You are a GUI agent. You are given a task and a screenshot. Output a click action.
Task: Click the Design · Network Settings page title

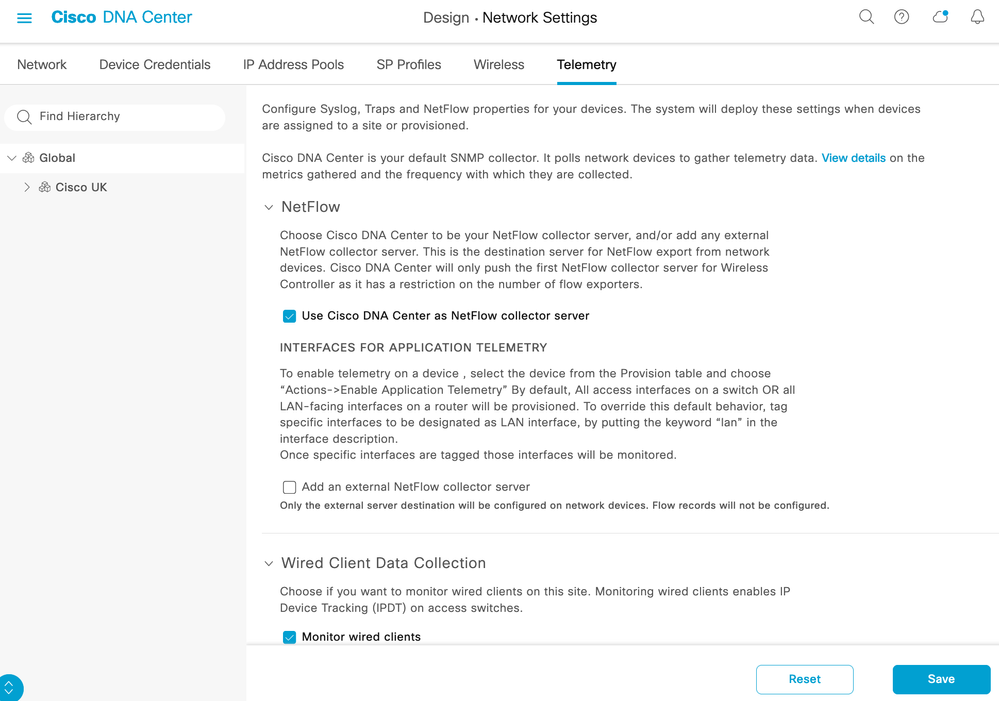(510, 17)
